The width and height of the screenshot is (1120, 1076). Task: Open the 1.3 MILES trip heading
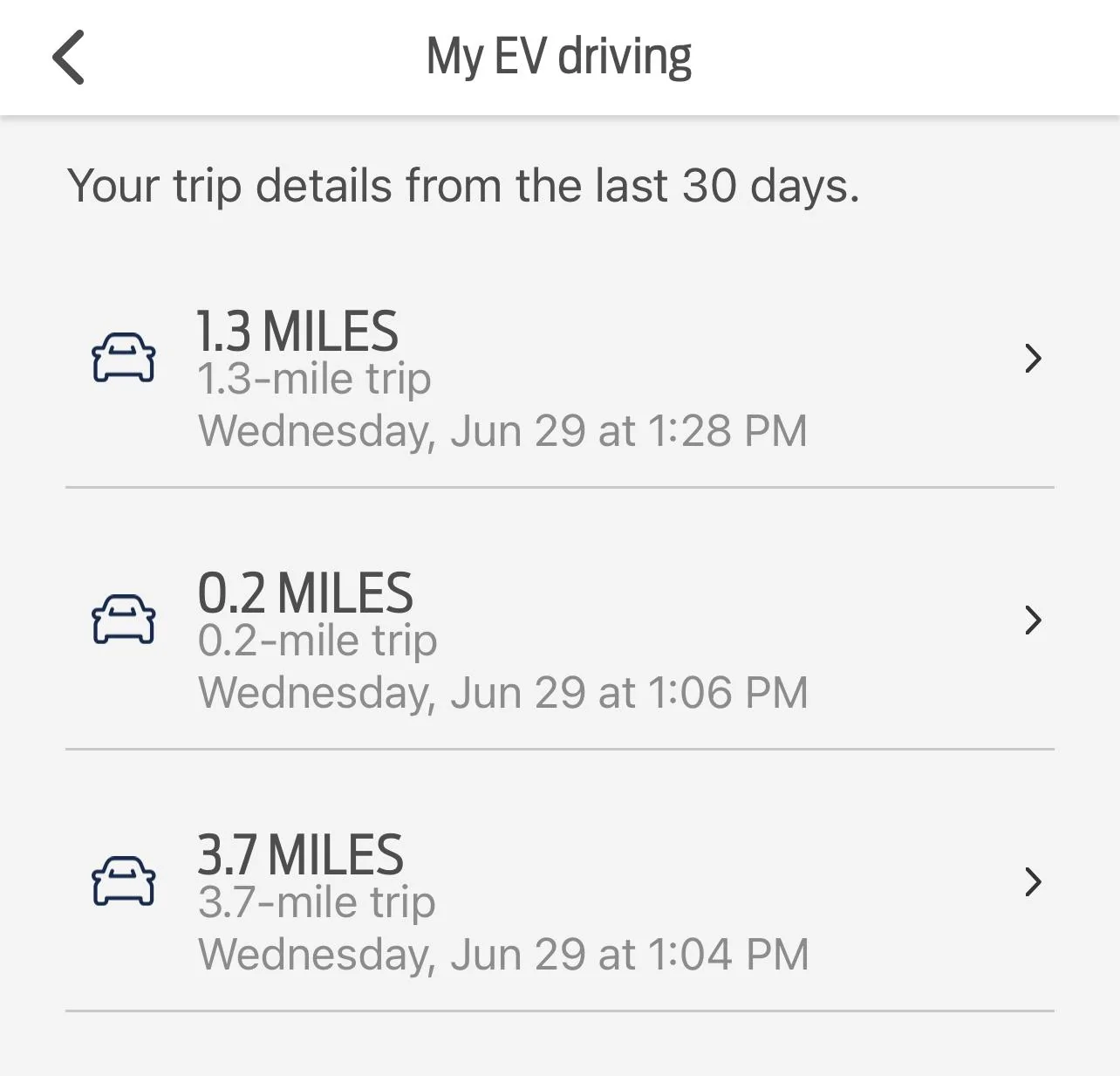[297, 332]
